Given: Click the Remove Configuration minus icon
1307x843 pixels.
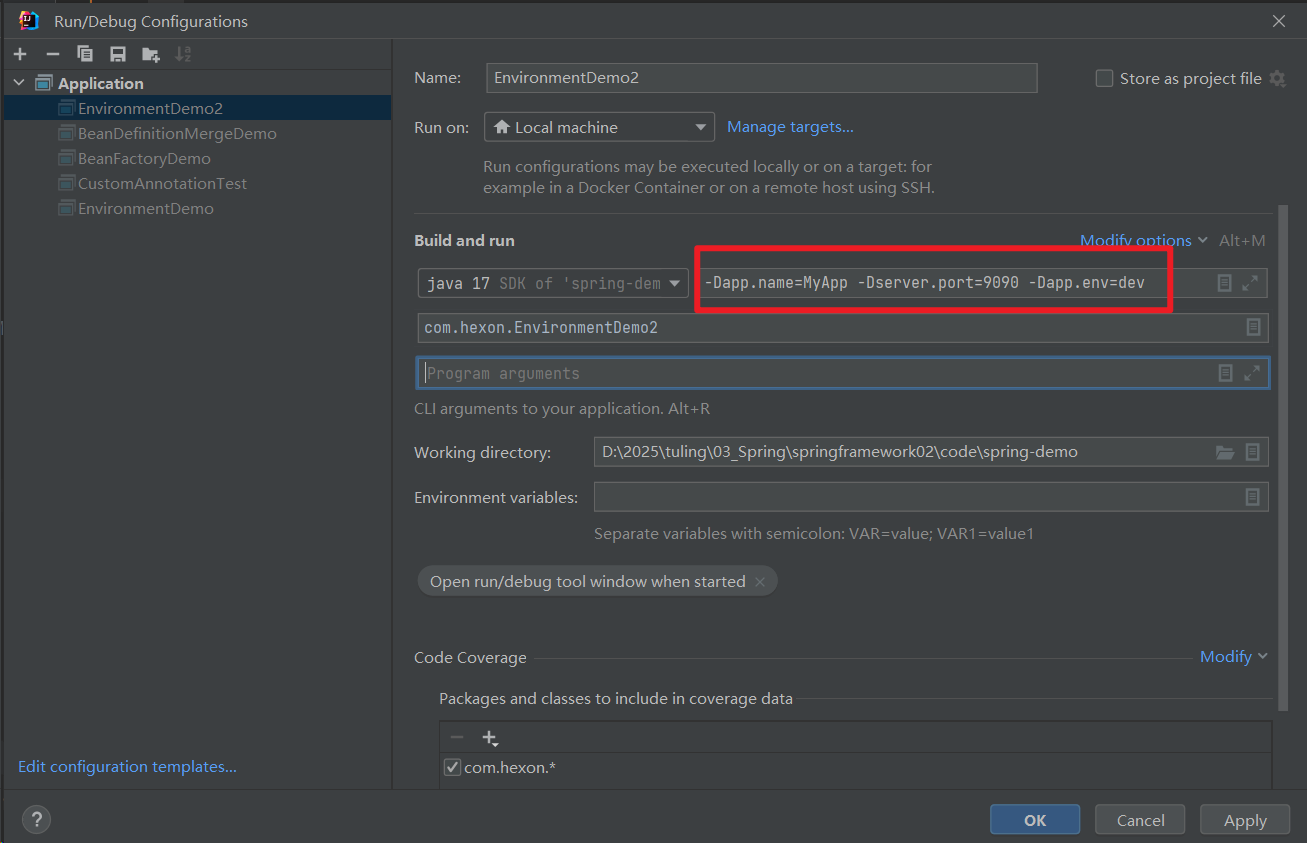Looking at the screenshot, I should coord(53,54).
